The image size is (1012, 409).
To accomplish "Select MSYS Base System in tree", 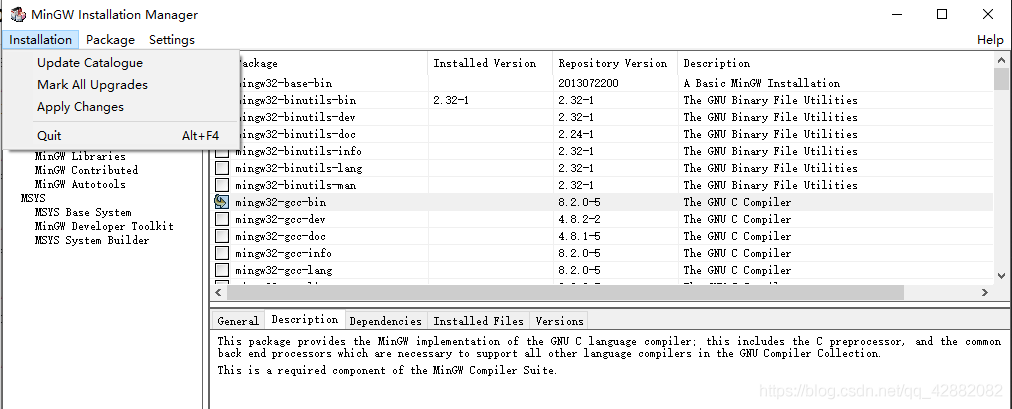I will (83, 212).
